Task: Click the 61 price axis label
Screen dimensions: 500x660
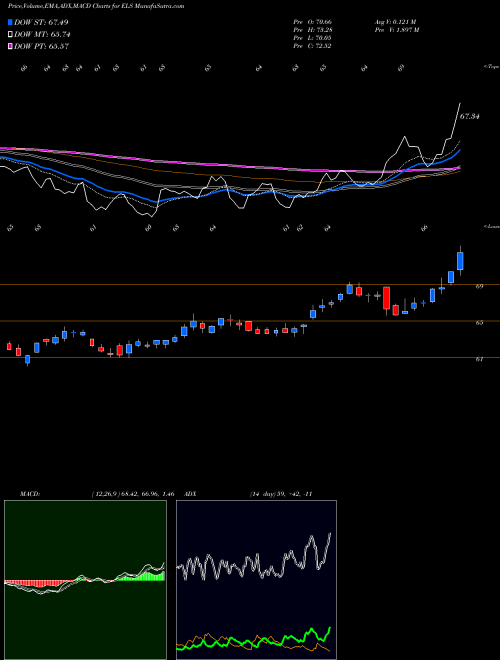Action: pyautogui.click(x=479, y=359)
